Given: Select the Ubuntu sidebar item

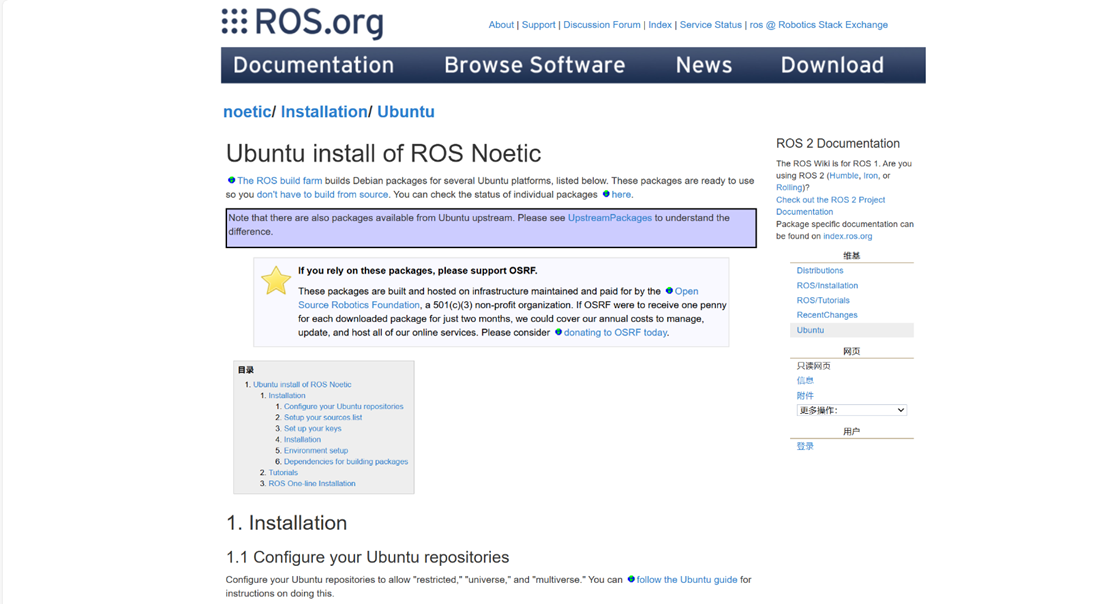Looking at the screenshot, I should [851, 330].
